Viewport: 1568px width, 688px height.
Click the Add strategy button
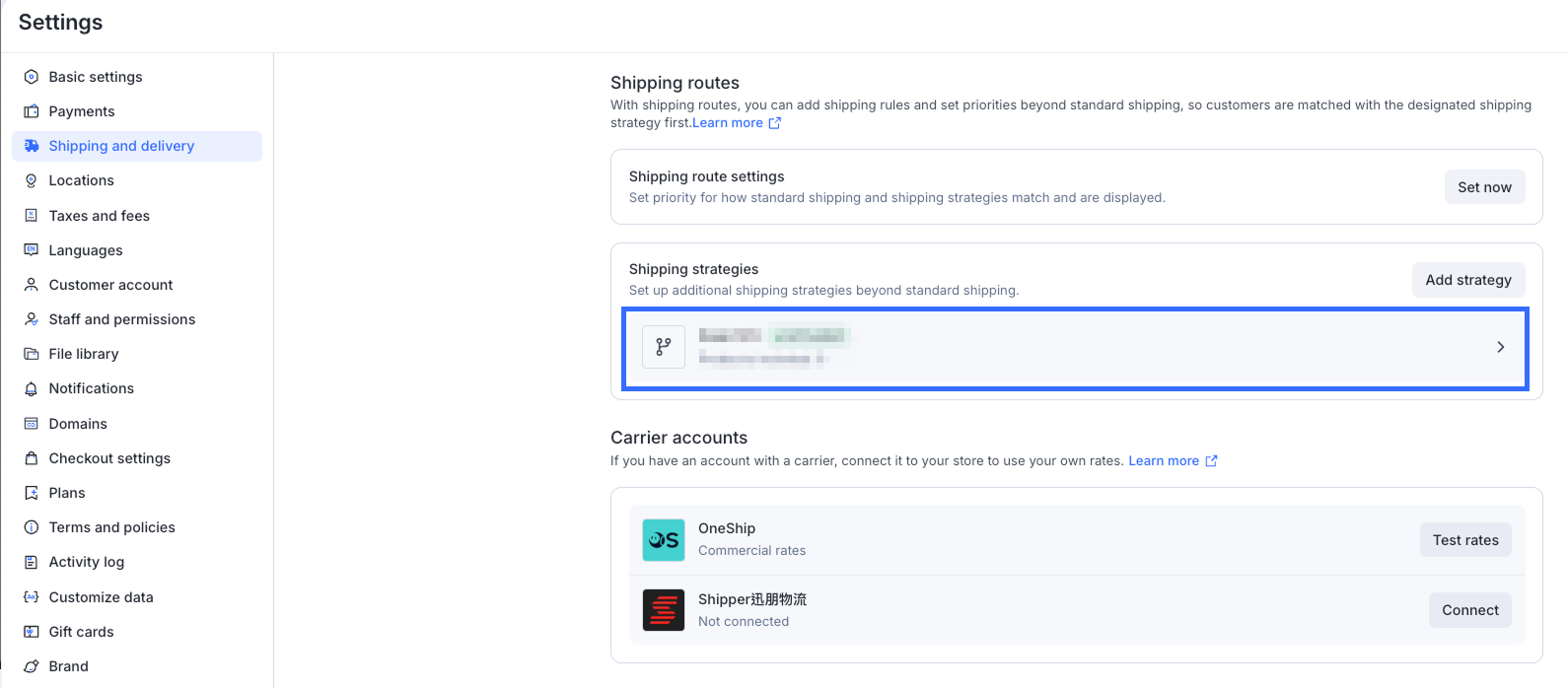[1467, 280]
